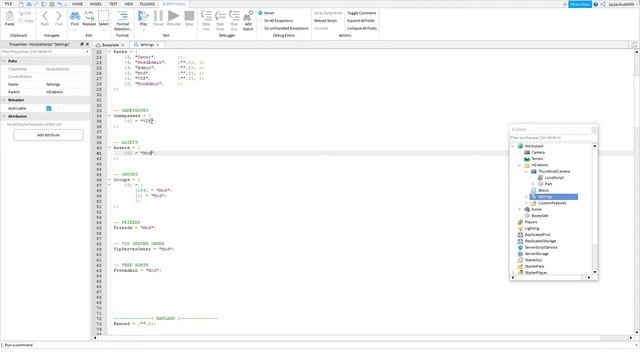640x360 pixels.
Task: Open the Find dropdown arrow below Find
Action: (75, 30)
